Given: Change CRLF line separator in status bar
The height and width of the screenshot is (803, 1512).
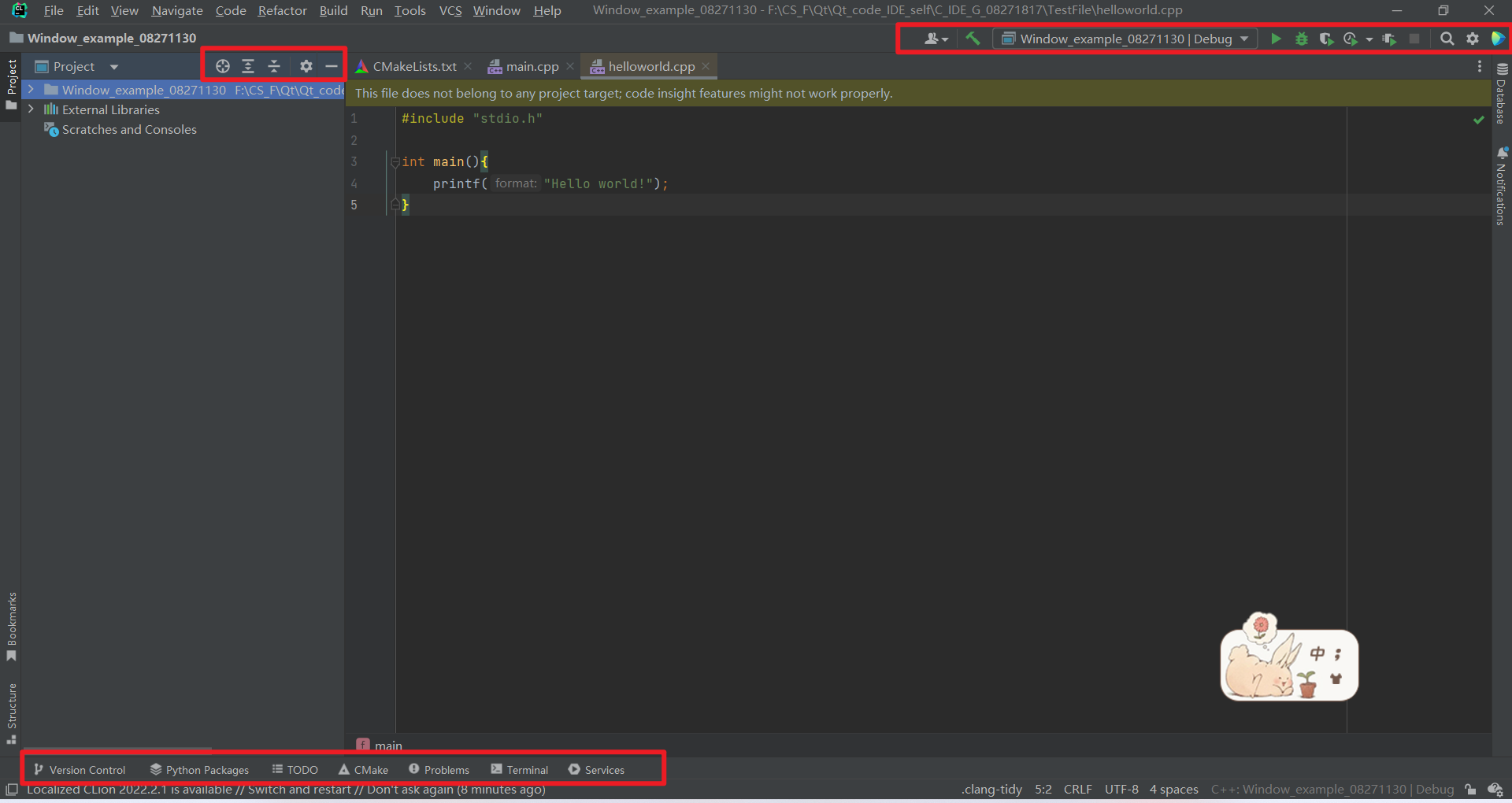Looking at the screenshot, I should pos(1077,789).
